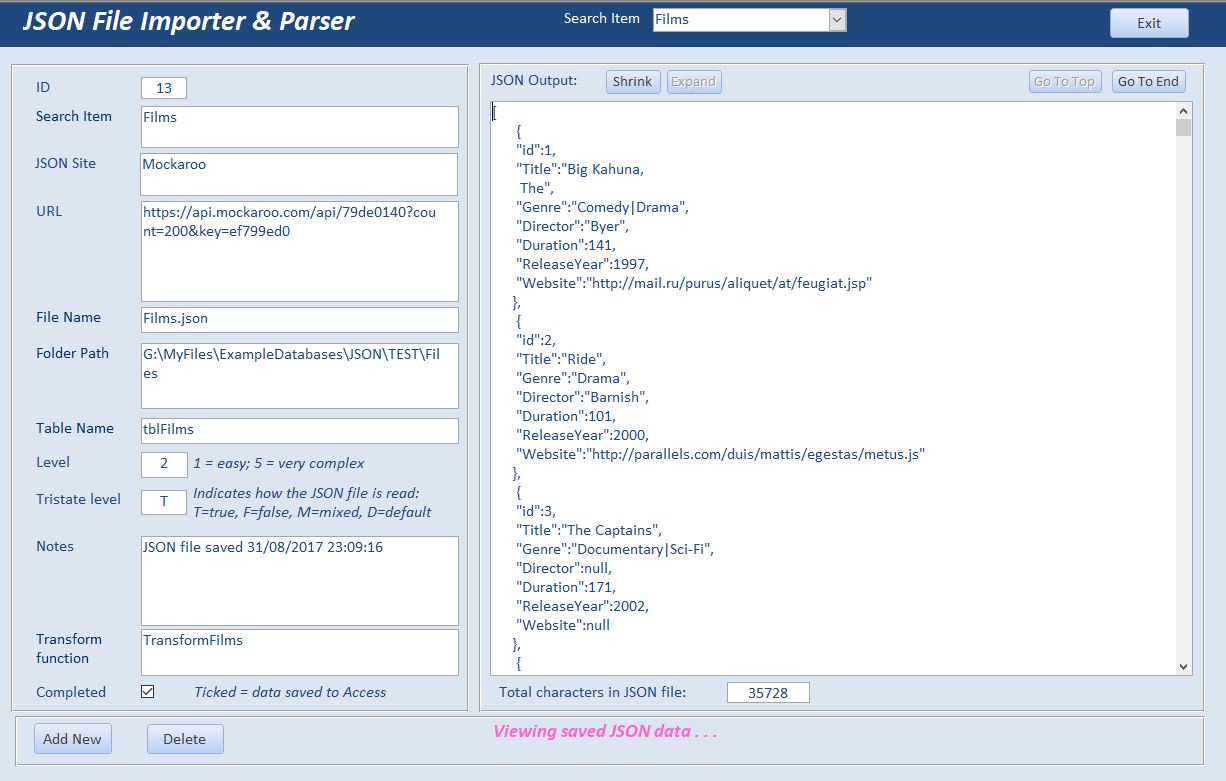This screenshot has width=1226, height=781.
Task: Click the Ticked = data saved to Access hint
Action: pyautogui.click(x=290, y=692)
